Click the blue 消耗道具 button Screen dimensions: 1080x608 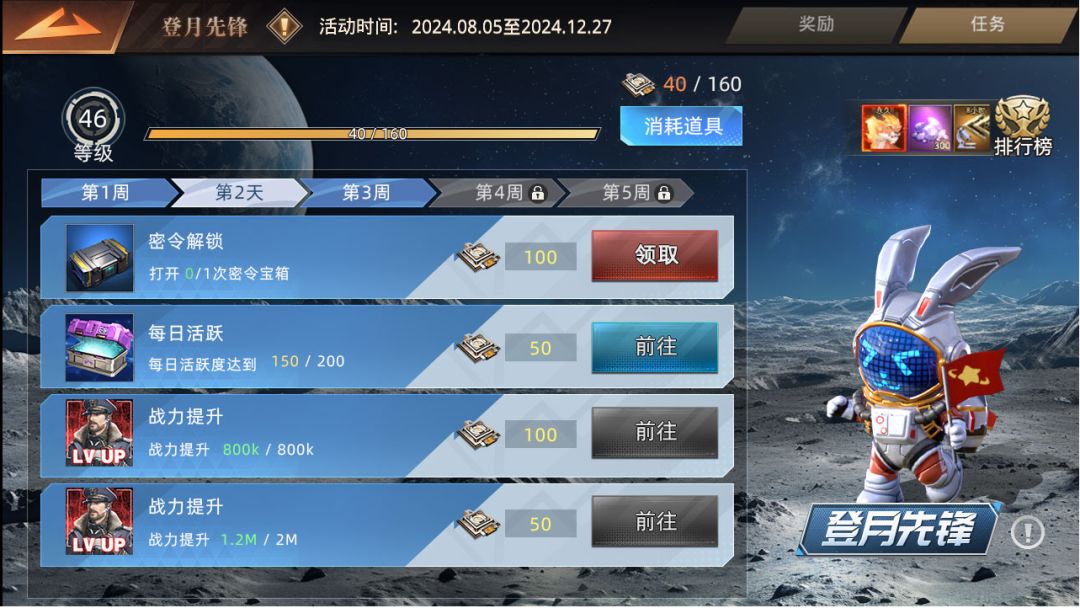tap(681, 126)
